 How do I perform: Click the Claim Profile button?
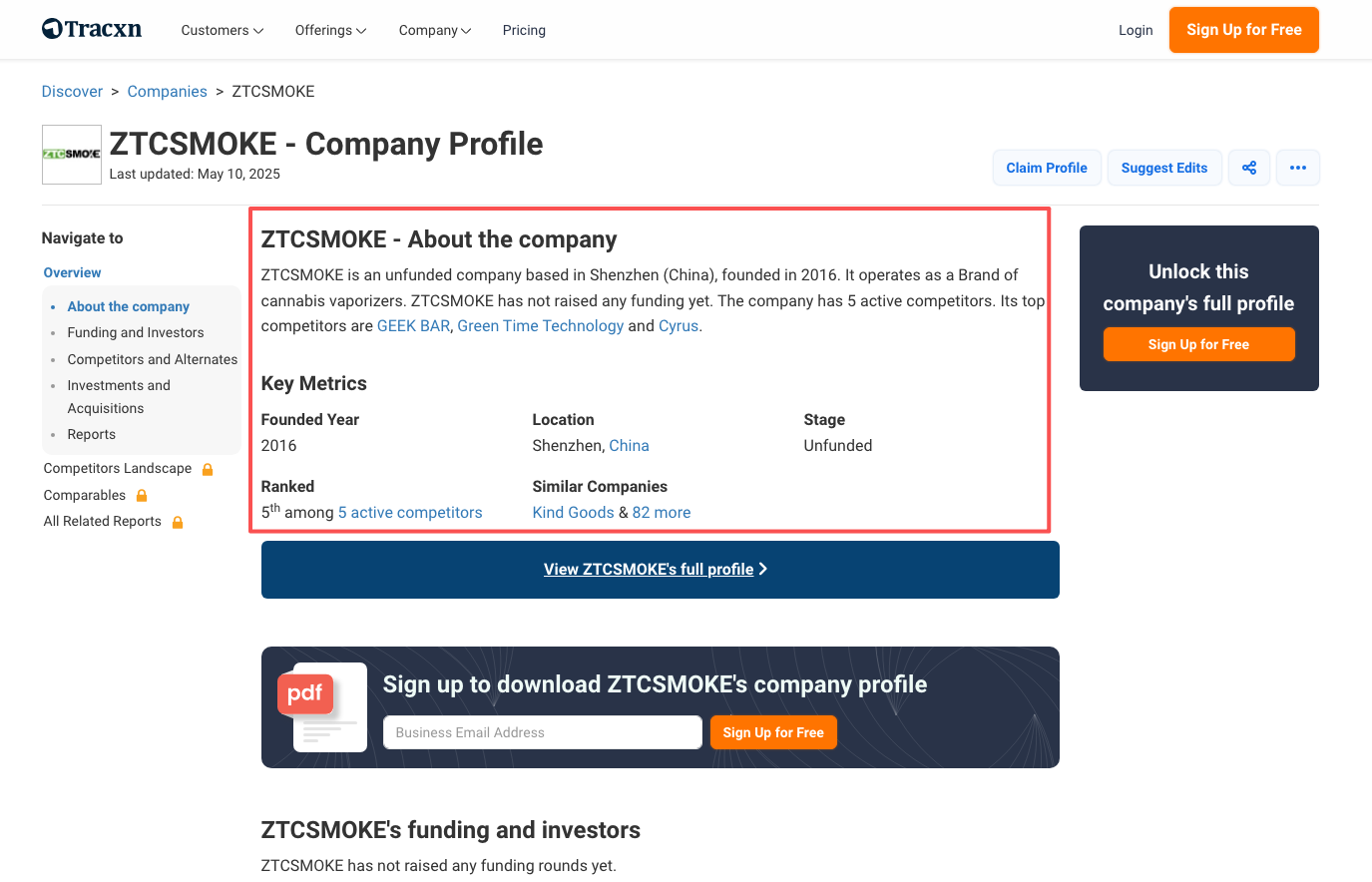point(1047,168)
